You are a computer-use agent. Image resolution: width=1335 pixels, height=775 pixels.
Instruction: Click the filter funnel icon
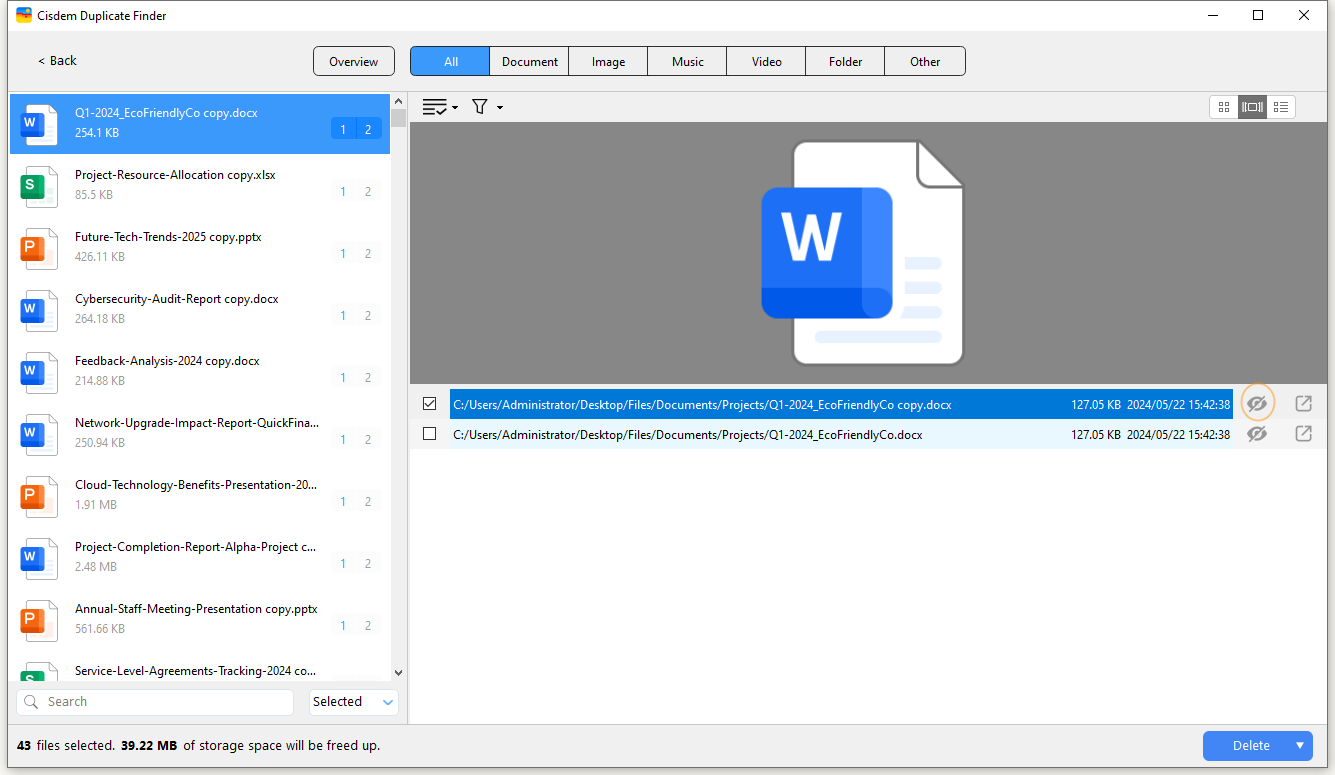click(x=480, y=107)
